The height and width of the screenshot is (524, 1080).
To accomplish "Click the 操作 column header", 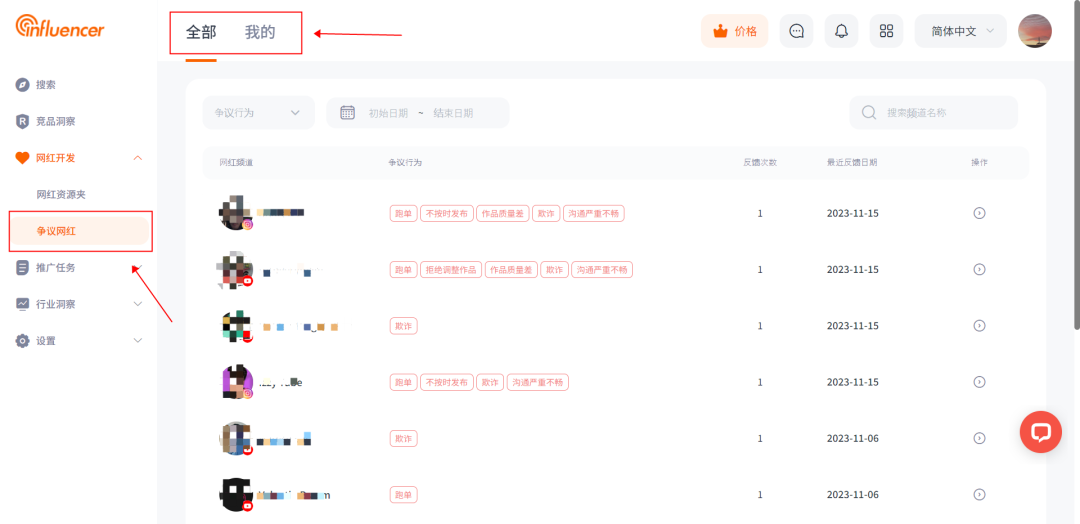I will 979,163.
